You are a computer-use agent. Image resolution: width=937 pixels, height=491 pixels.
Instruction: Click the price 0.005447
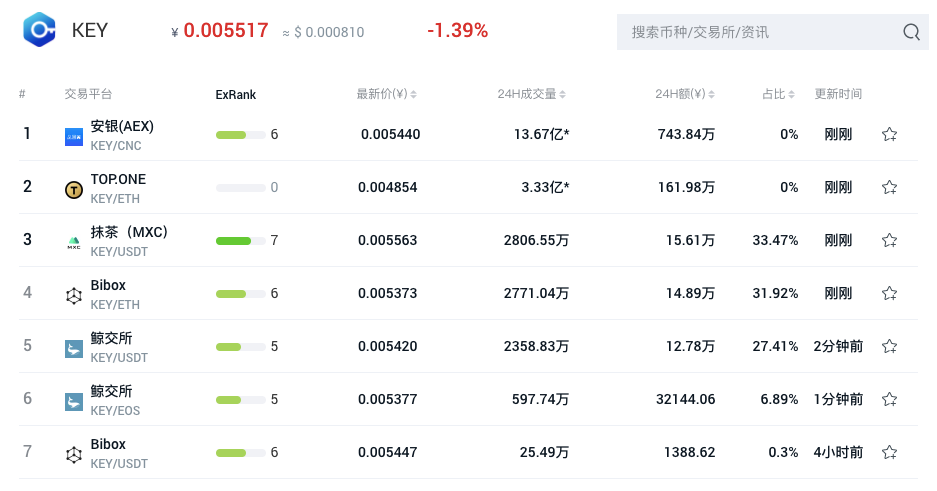(x=387, y=452)
